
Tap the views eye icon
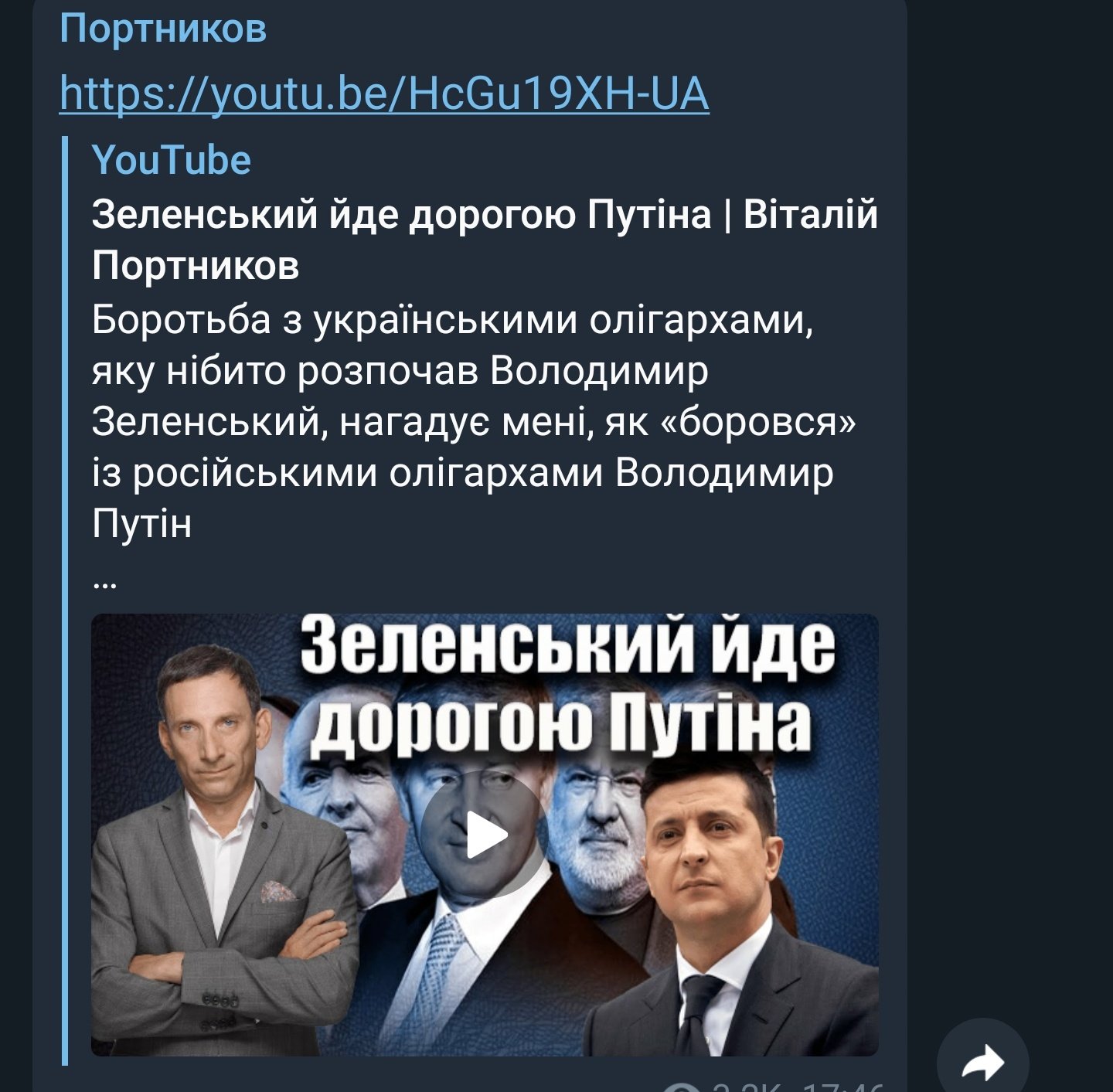(682, 1087)
